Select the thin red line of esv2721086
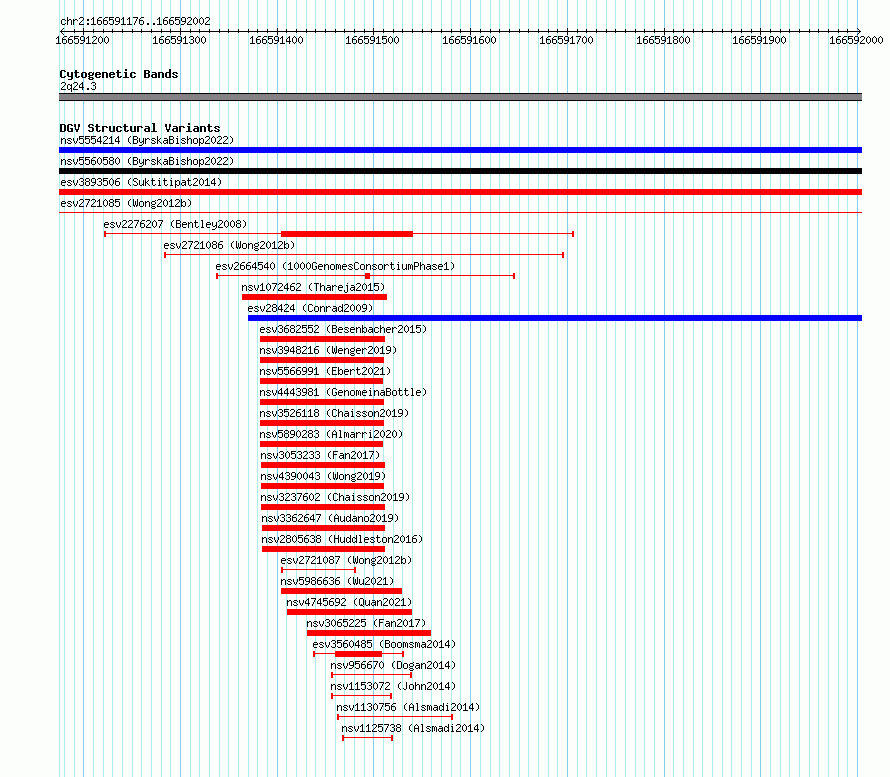Screen dimensions: 890x777 [364, 255]
